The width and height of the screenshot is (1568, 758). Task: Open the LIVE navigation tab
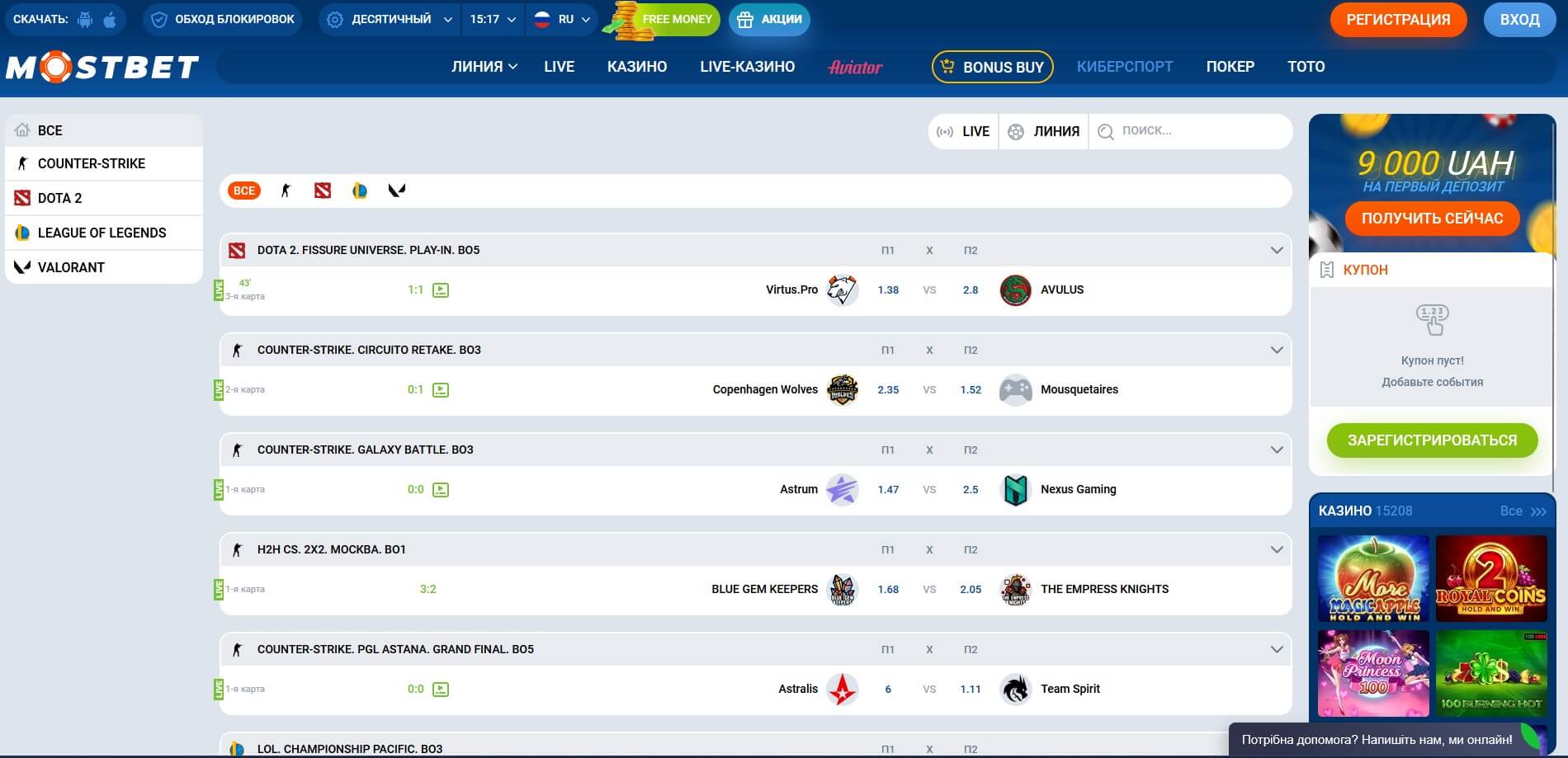coord(559,67)
